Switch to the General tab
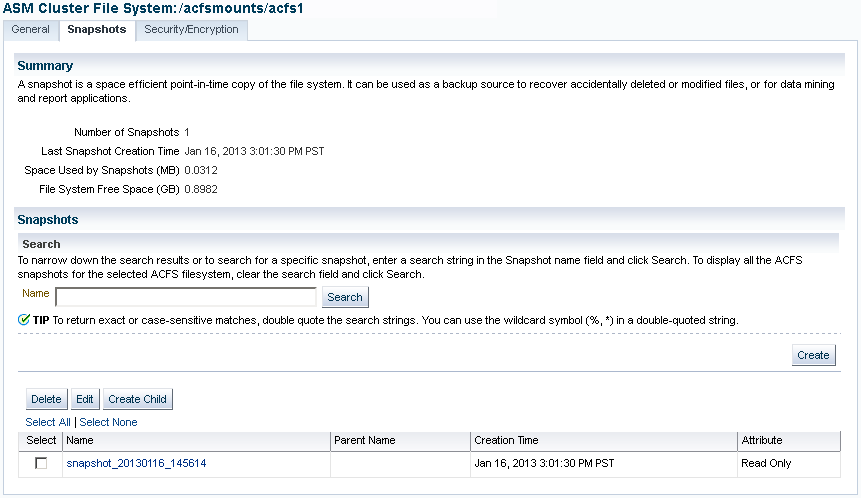The height and width of the screenshot is (498, 861). [30, 30]
